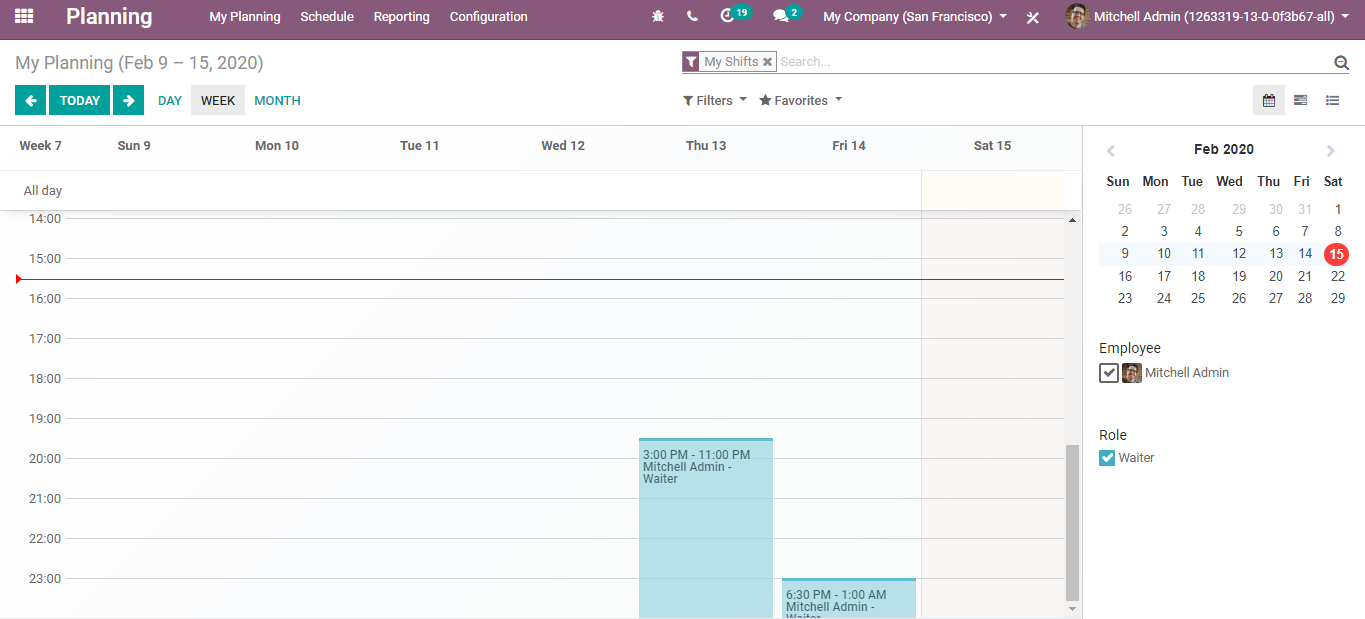Select highlighted day 15 in mini calendar
Screen dimensions: 1365x619
[1336, 254]
